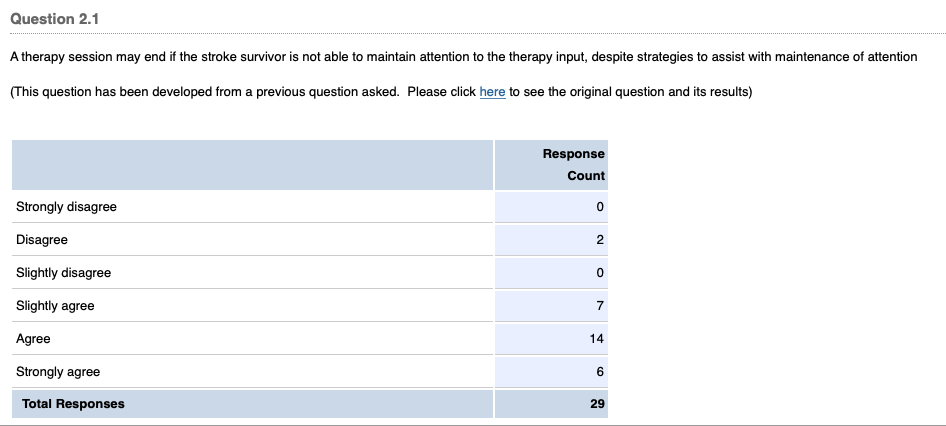Select the 'Strongly disagree' row label
This screenshot has width=946, height=426.
point(66,207)
